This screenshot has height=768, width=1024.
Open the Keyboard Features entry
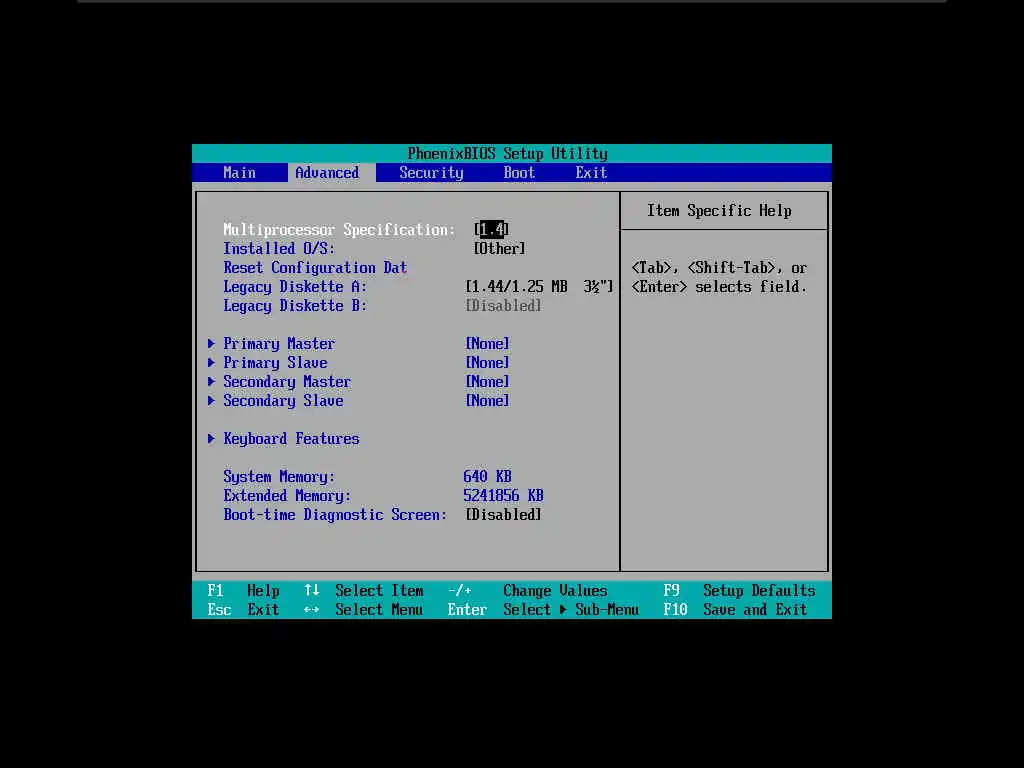coord(291,439)
